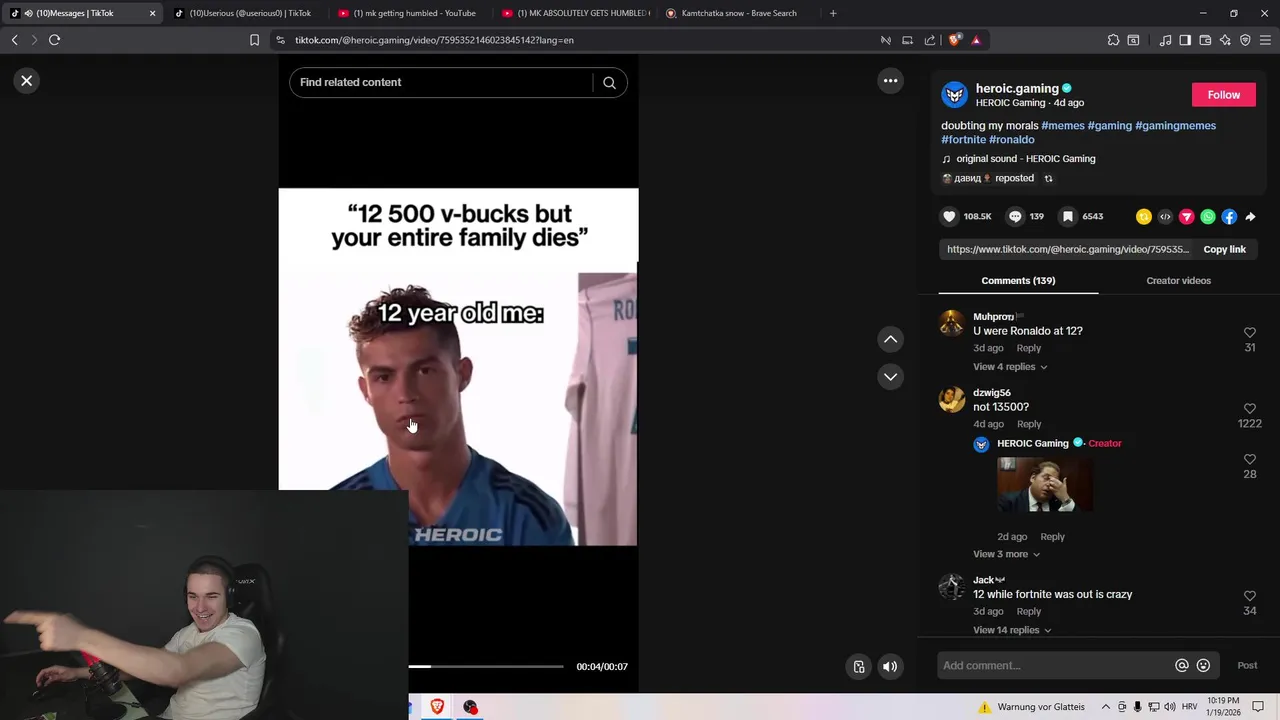Click the floating player icon beside speaker

(x=859, y=667)
